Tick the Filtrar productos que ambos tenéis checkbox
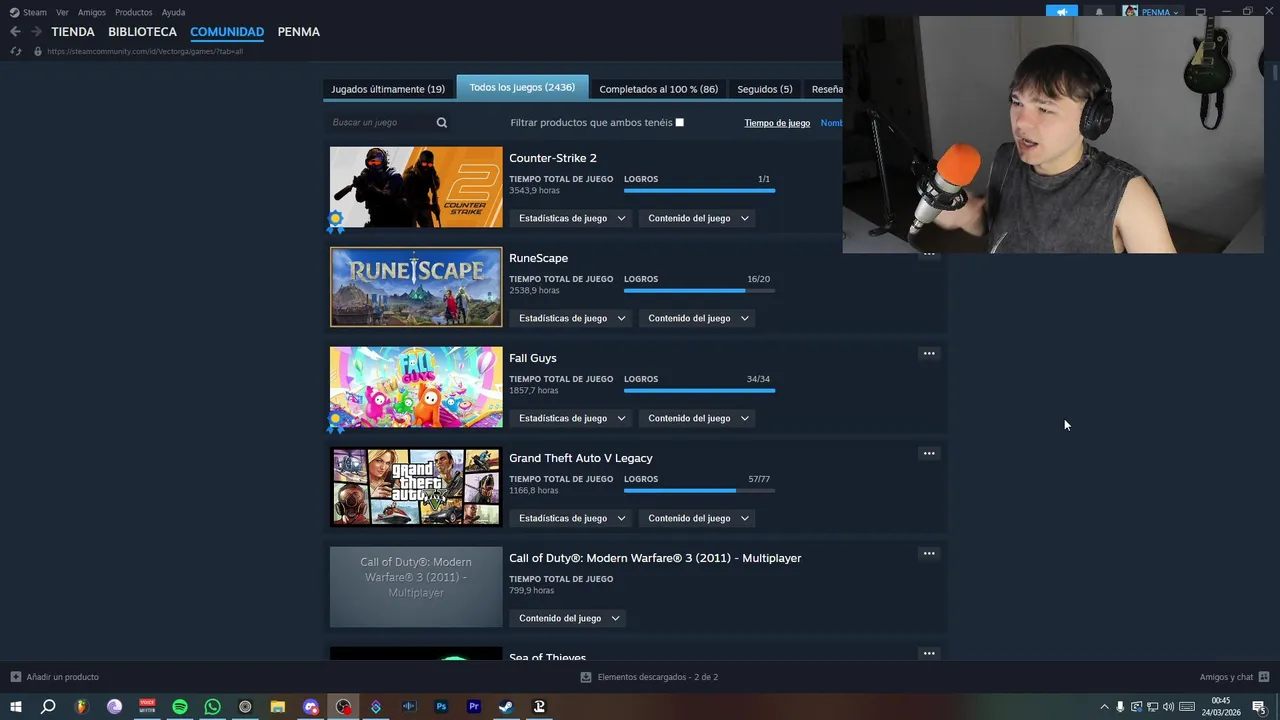Viewport: 1280px width, 720px height. tap(680, 123)
